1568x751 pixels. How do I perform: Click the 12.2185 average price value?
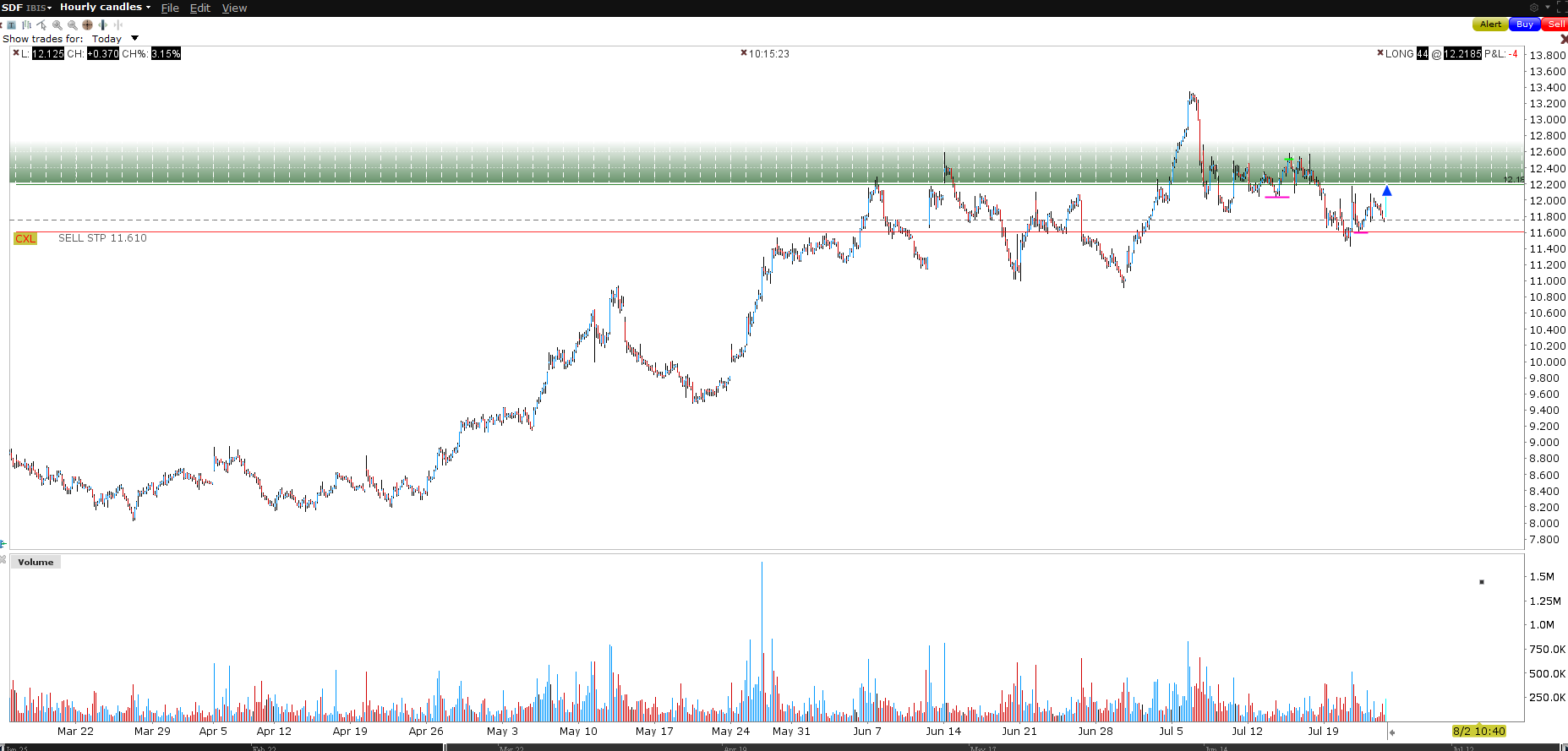pos(1462,53)
